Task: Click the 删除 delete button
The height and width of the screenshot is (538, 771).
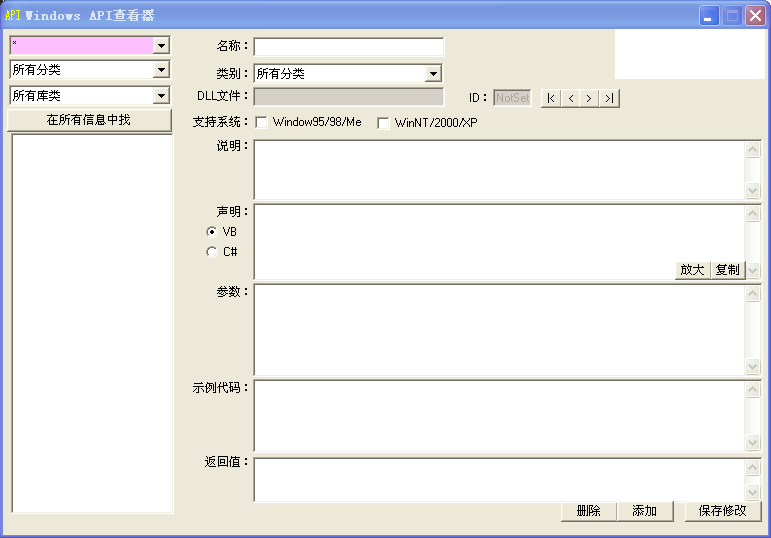Action: [589, 511]
